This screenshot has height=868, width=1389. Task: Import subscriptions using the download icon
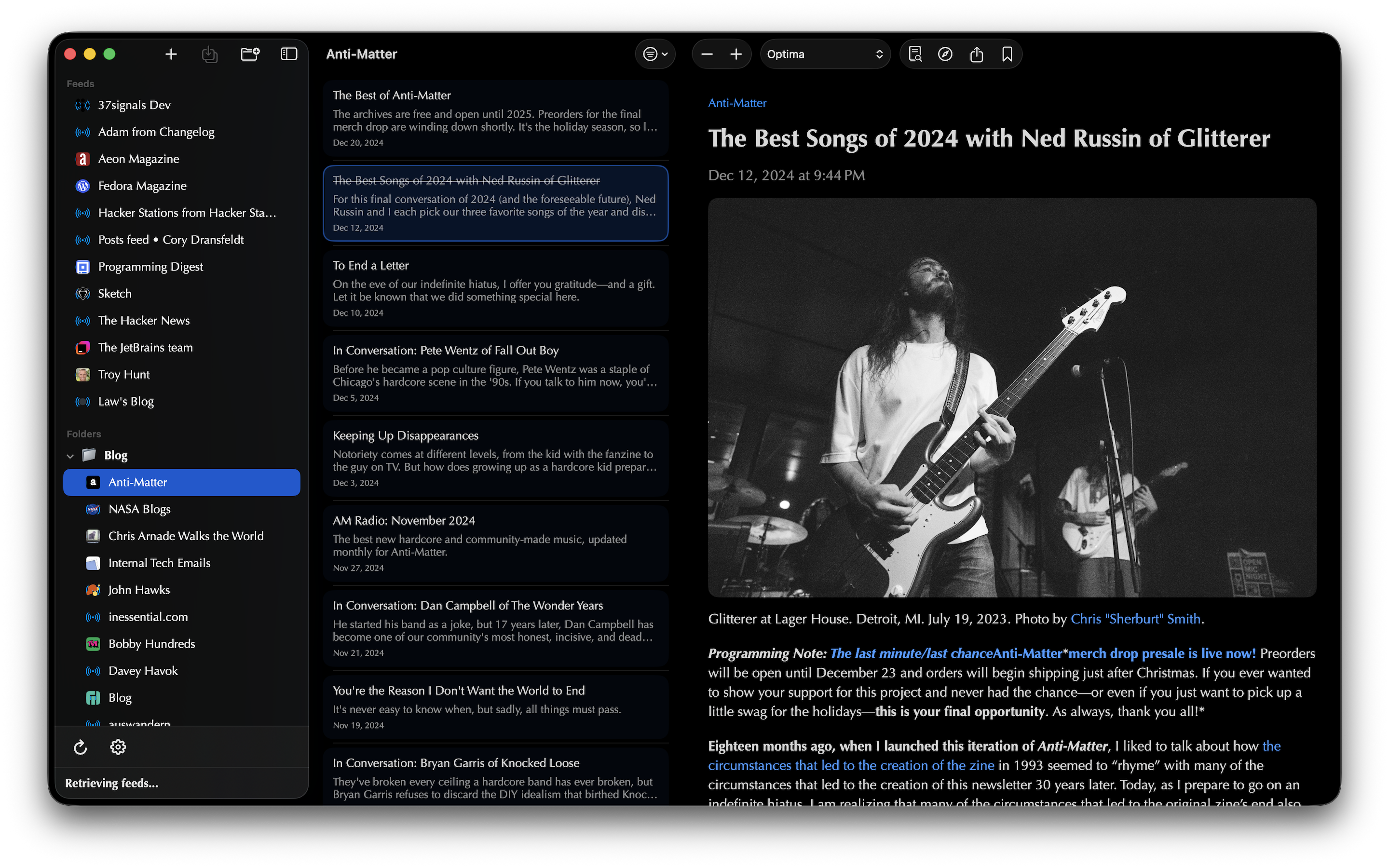click(x=209, y=54)
